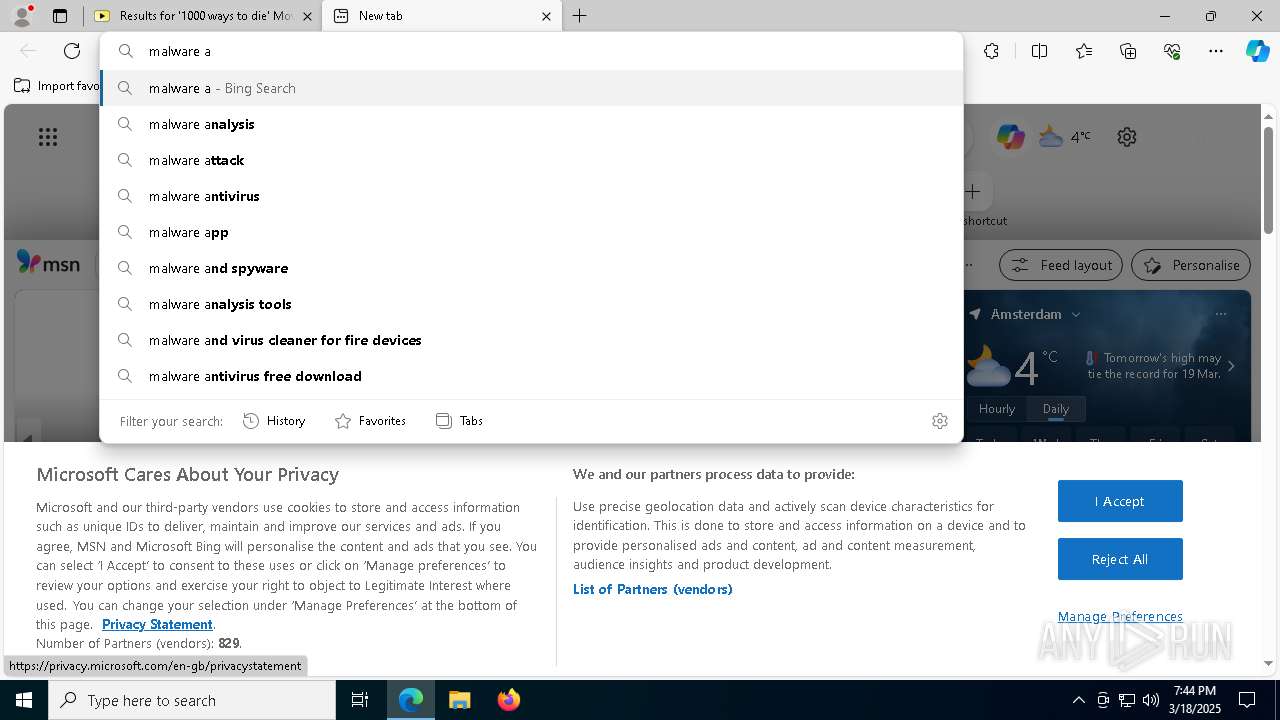Image resolution: width=1280 pixels, height=720 pixels.
Task: Choose 'malware app' suggestion
Action: coord(531,232)
